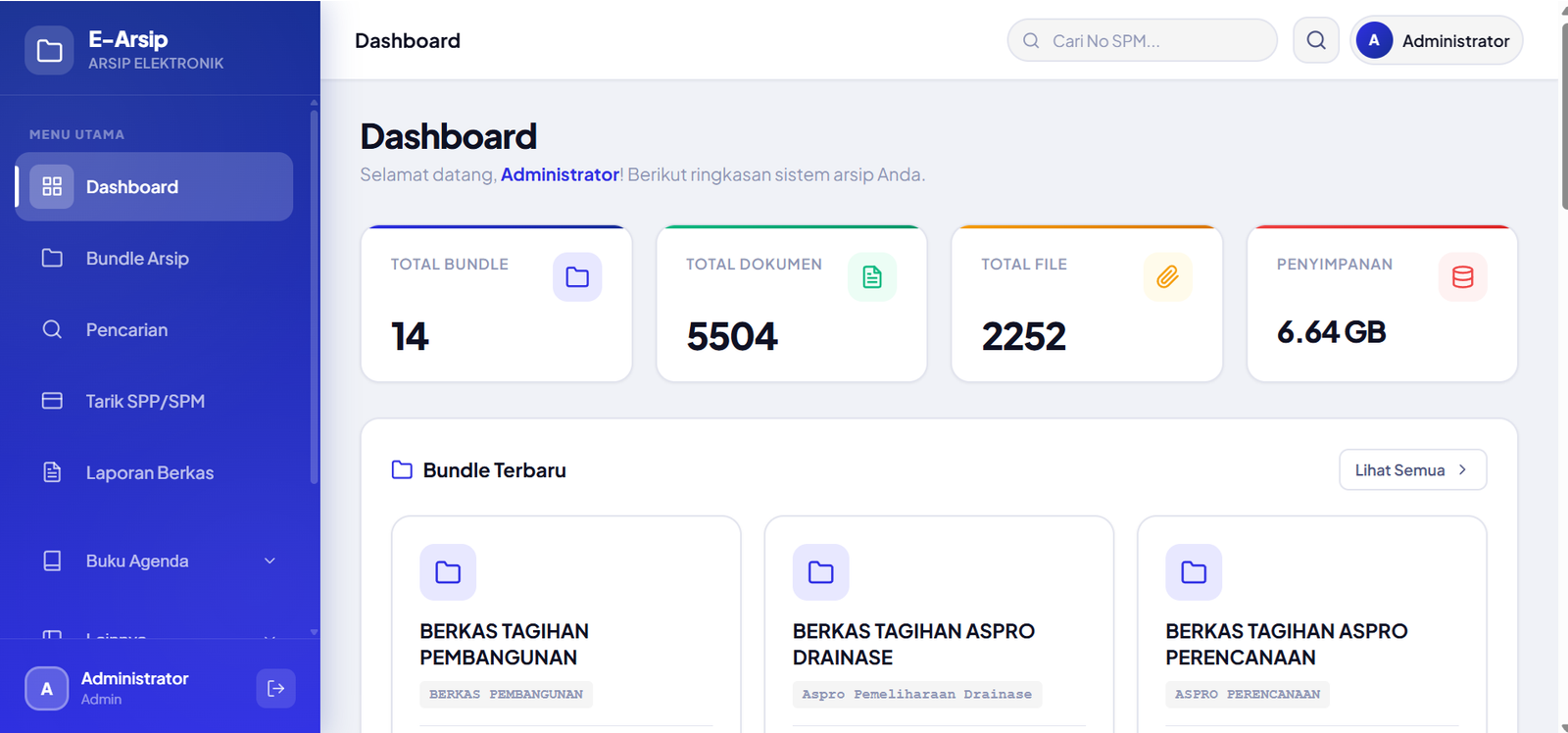Click the Dashboard grid icon in sidebar
Screen dimensions: 1568x733
[52, 186]
